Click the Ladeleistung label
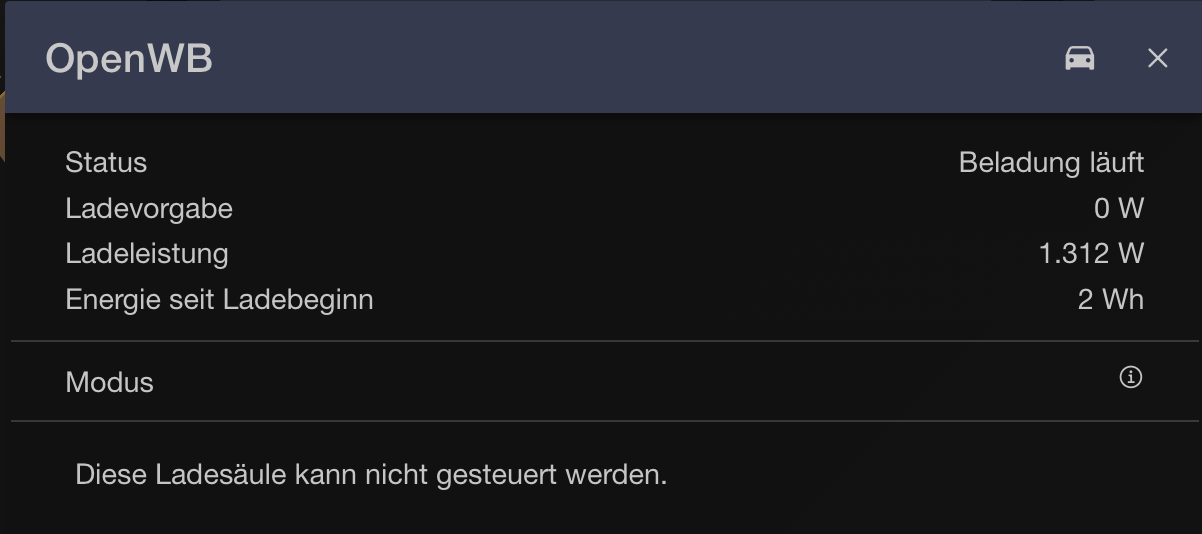This screenshot has width=1202, height=534. pos(147,254)
